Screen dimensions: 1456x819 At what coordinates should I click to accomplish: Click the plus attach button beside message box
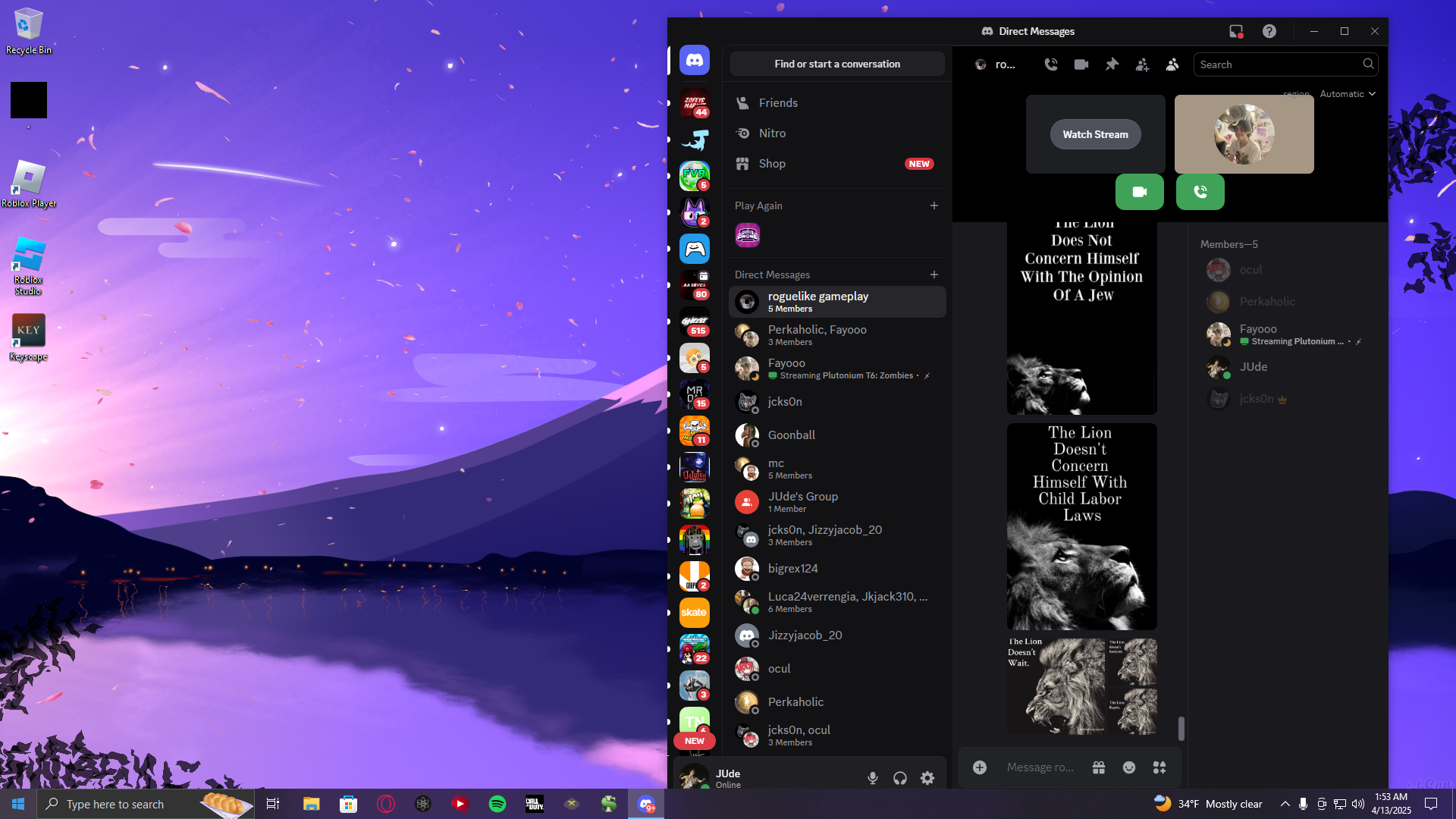tap(980, 767)
